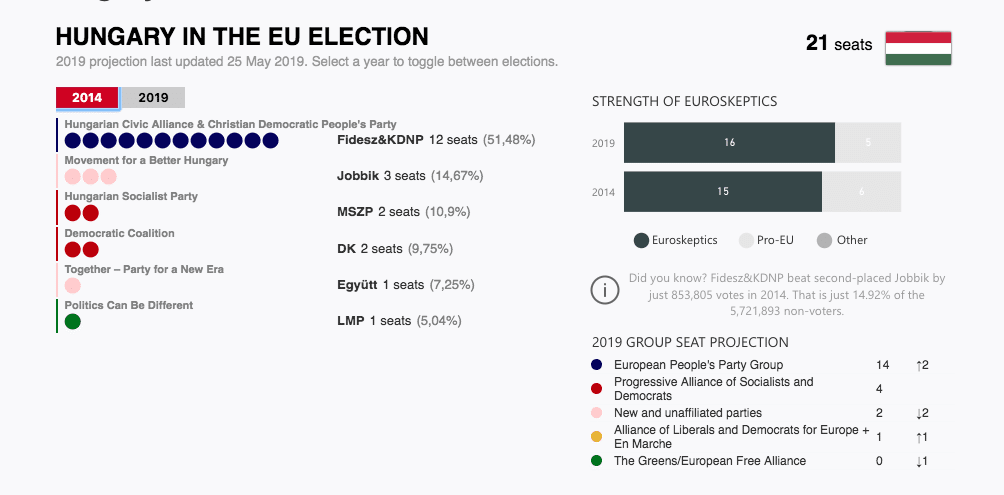Select the 2014 election tab
This screenshot has width=1004, height=495.
point(87,97)
